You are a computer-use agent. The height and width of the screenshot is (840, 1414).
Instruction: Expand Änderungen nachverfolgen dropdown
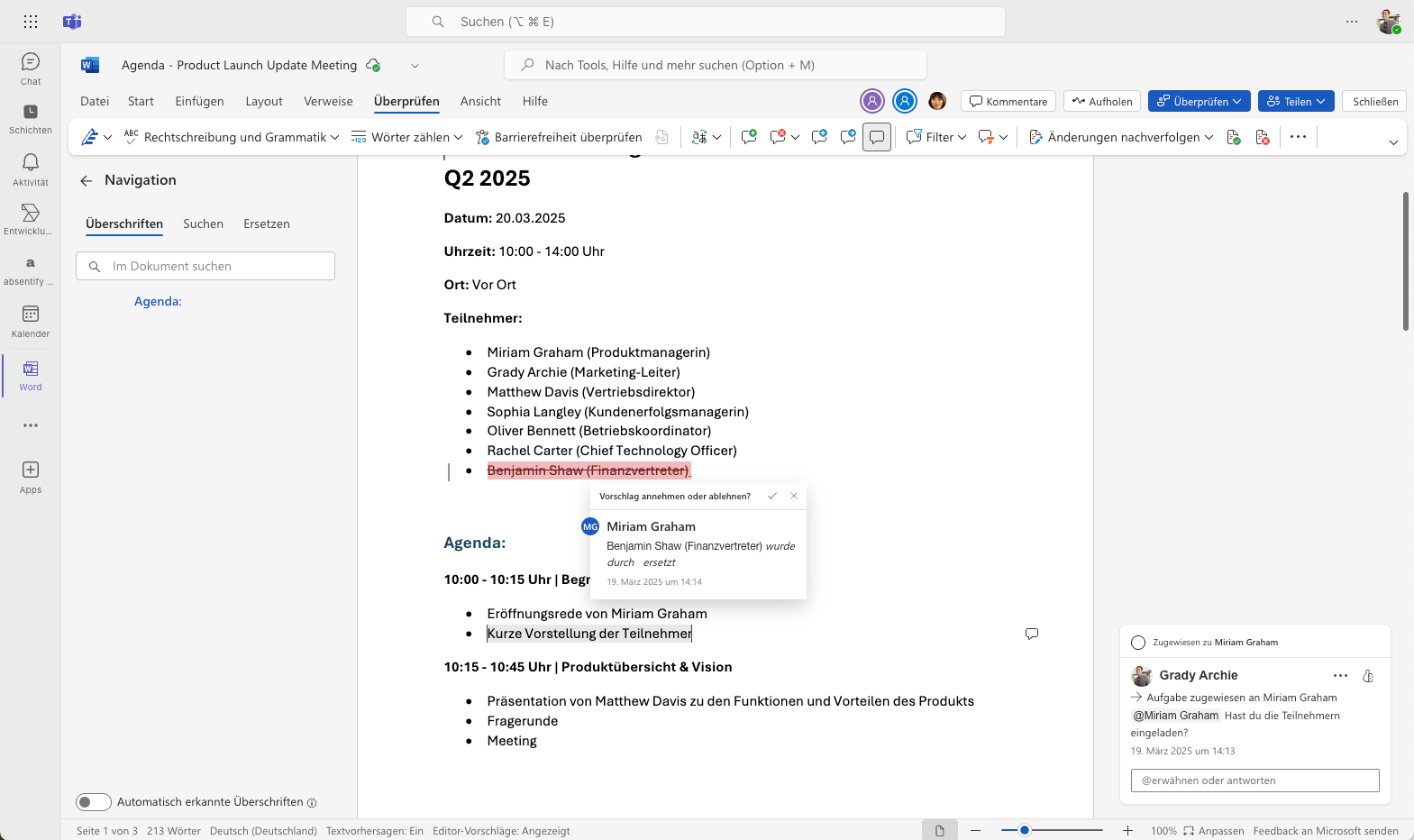point(1209,137)
